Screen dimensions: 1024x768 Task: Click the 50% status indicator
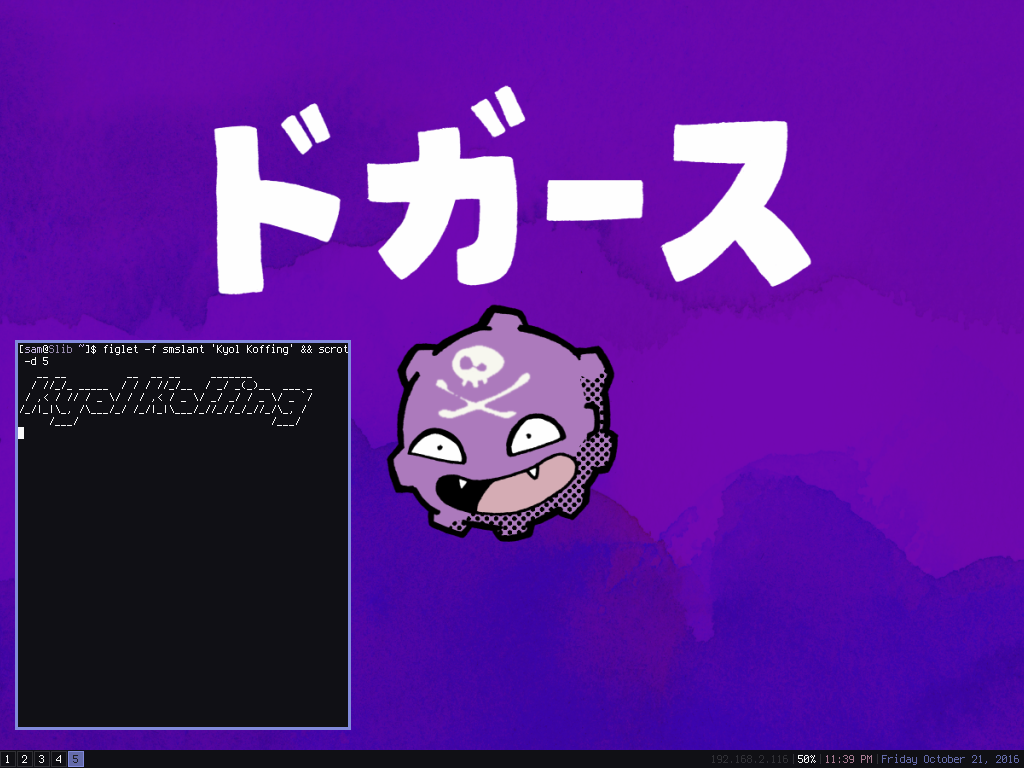pos(806,759)
